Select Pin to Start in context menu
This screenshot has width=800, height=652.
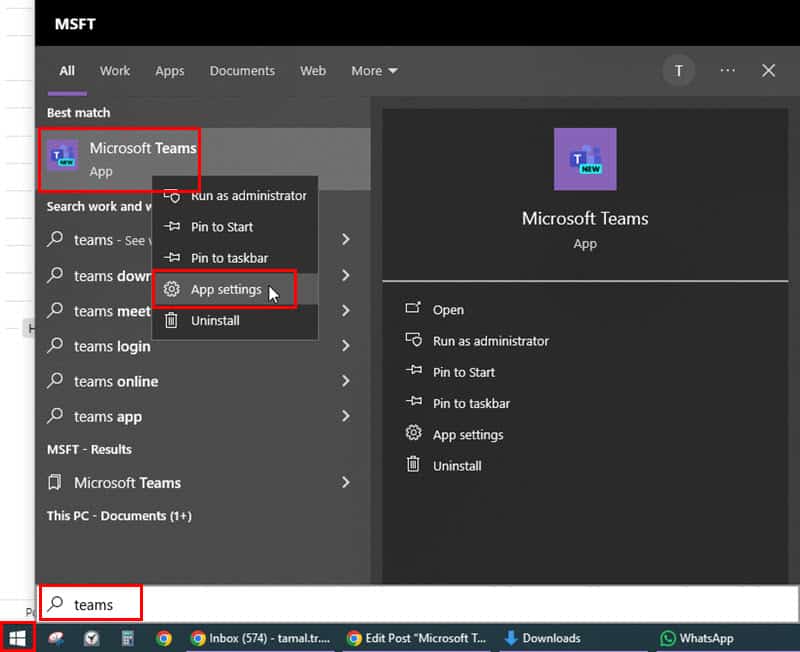tap(235, 227)
